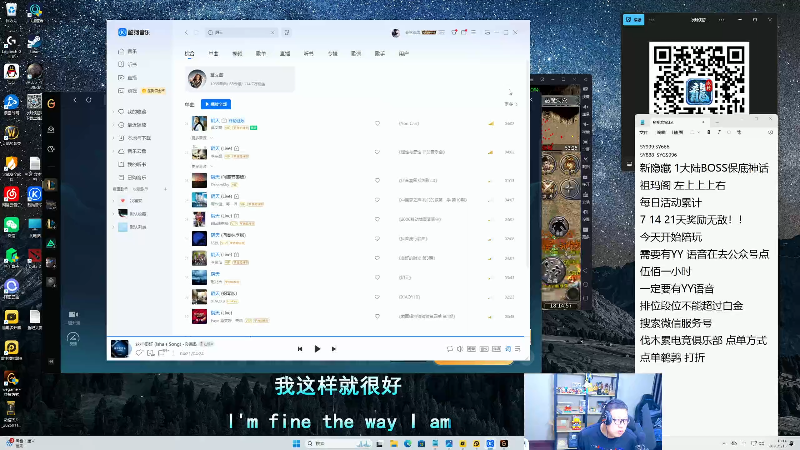The width and height of the screenshot is (800, 450).
Task: Play the previous track in Kugou player
Action: (299, 349)
